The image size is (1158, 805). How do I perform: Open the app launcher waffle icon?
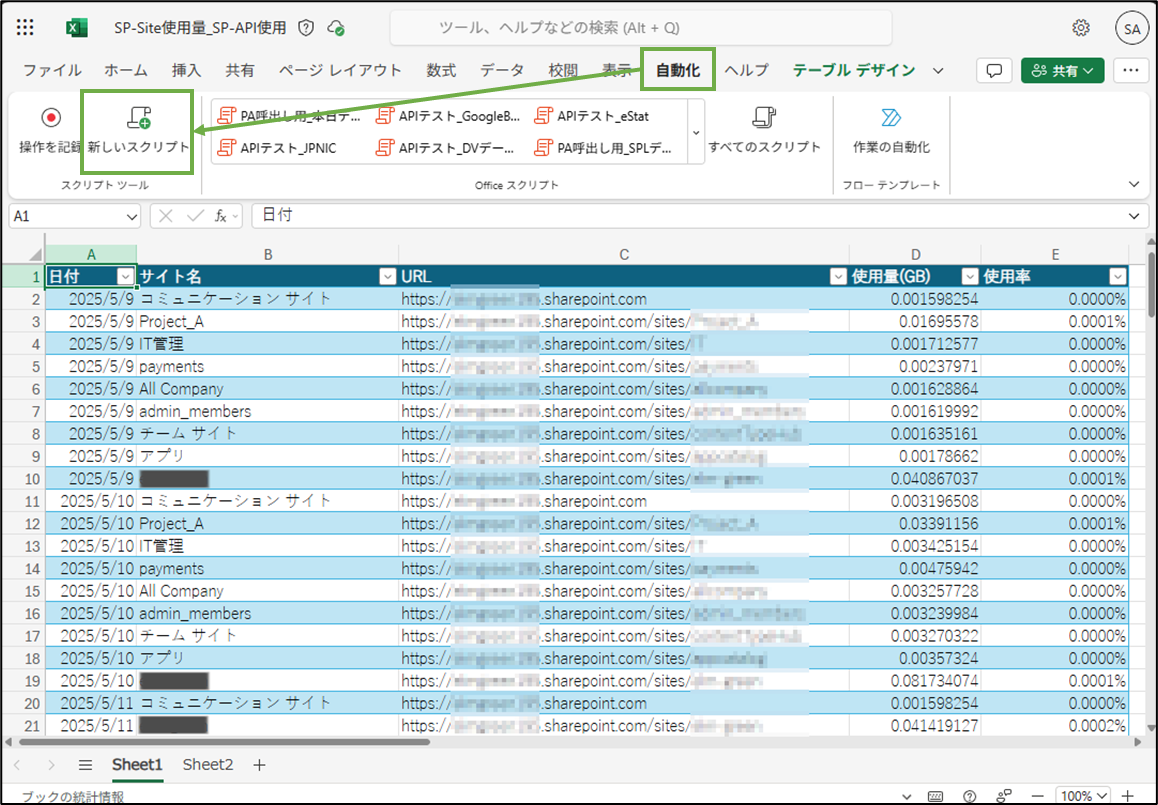pyautogui.click(x=25, y=28)
